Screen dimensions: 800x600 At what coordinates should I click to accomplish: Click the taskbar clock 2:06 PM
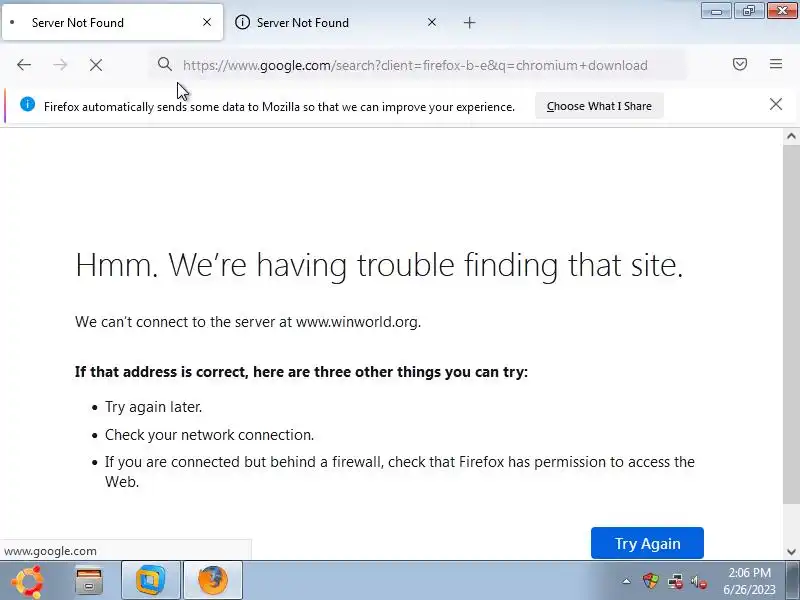point(749,572)
